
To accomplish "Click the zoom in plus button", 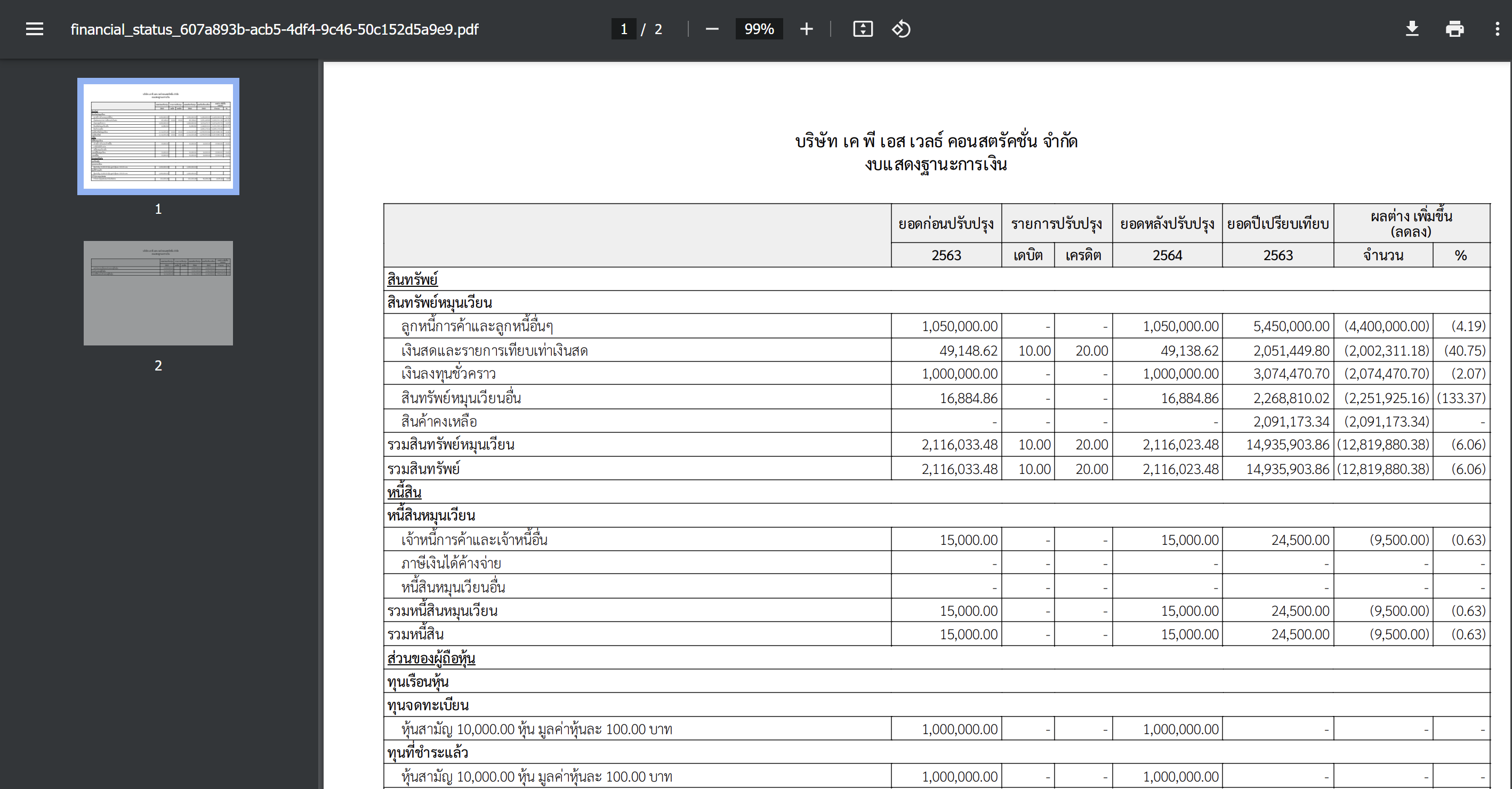I will (x=806, y=29).
